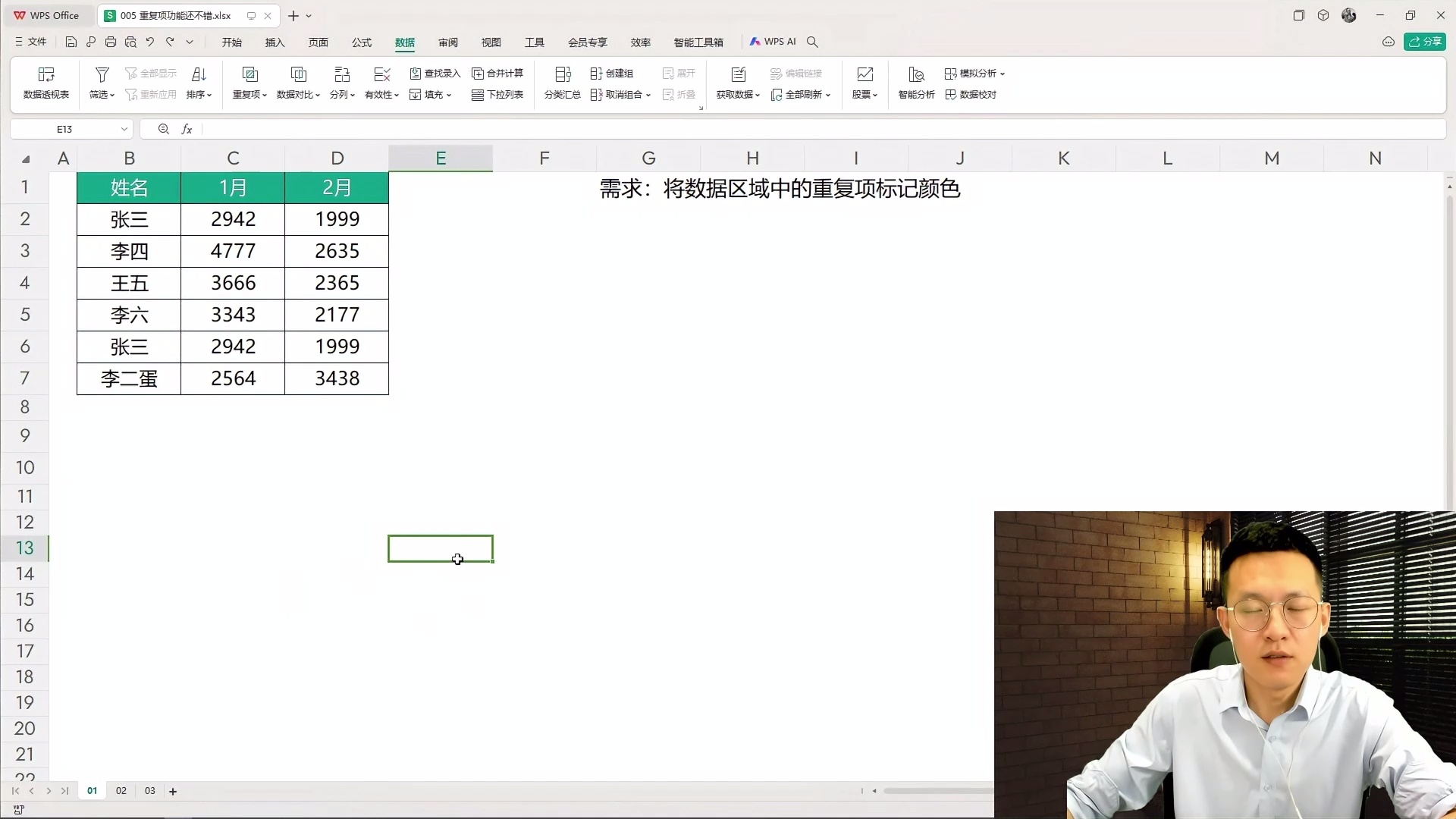Image resolution: width=1456 pixels, height=819 pixels.
Task: Click the WPS AI button
Action: click(x=773, y=42)
